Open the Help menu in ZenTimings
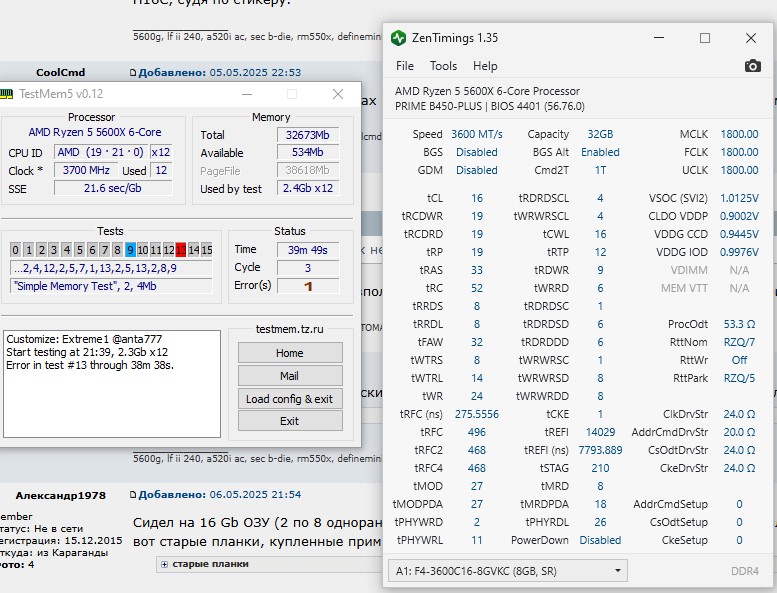Image resolution: width=777 pixels, height=593 pixels. [x=485, y=66]
